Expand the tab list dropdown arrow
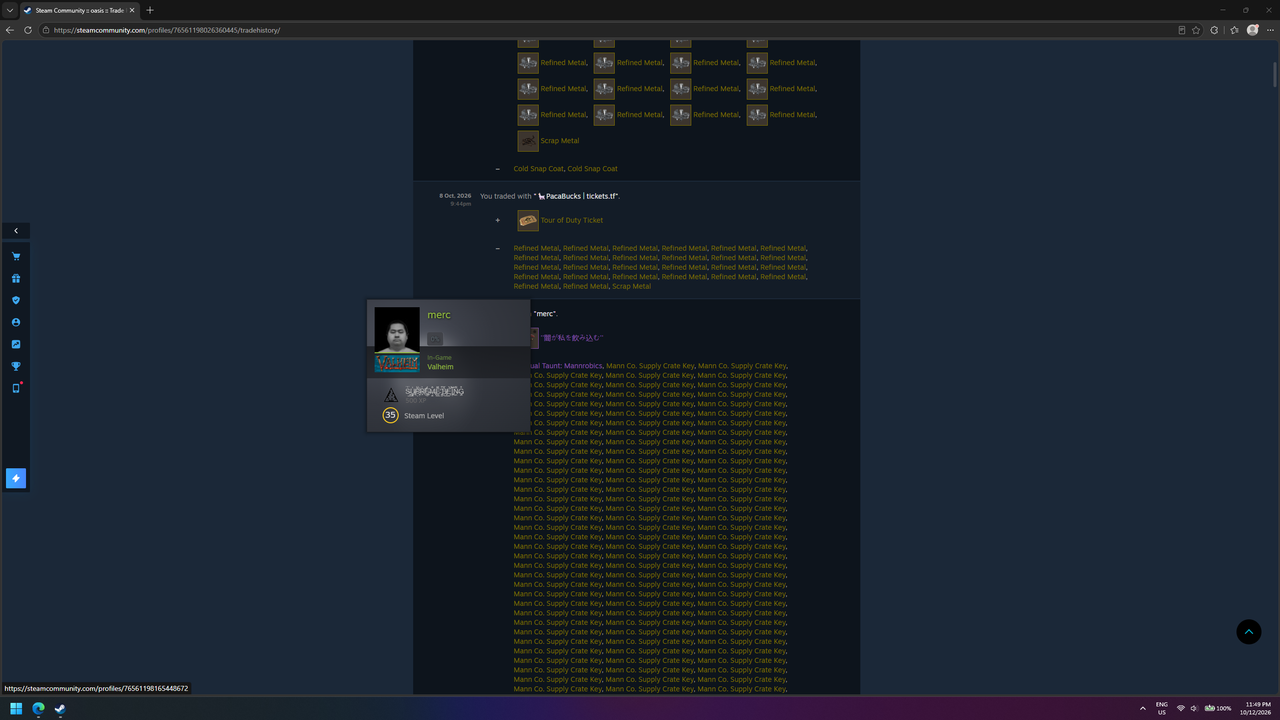 tap(9, 10)
